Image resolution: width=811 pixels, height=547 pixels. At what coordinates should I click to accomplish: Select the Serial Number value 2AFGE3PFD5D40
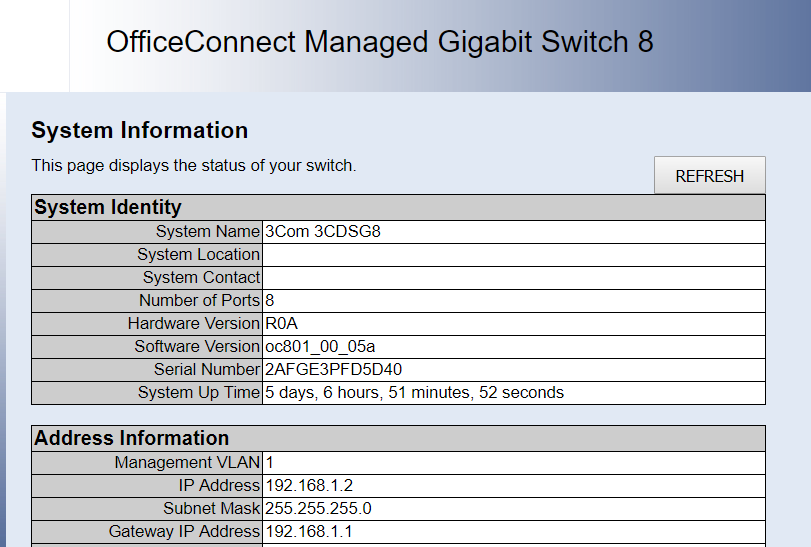click(333, 369)
